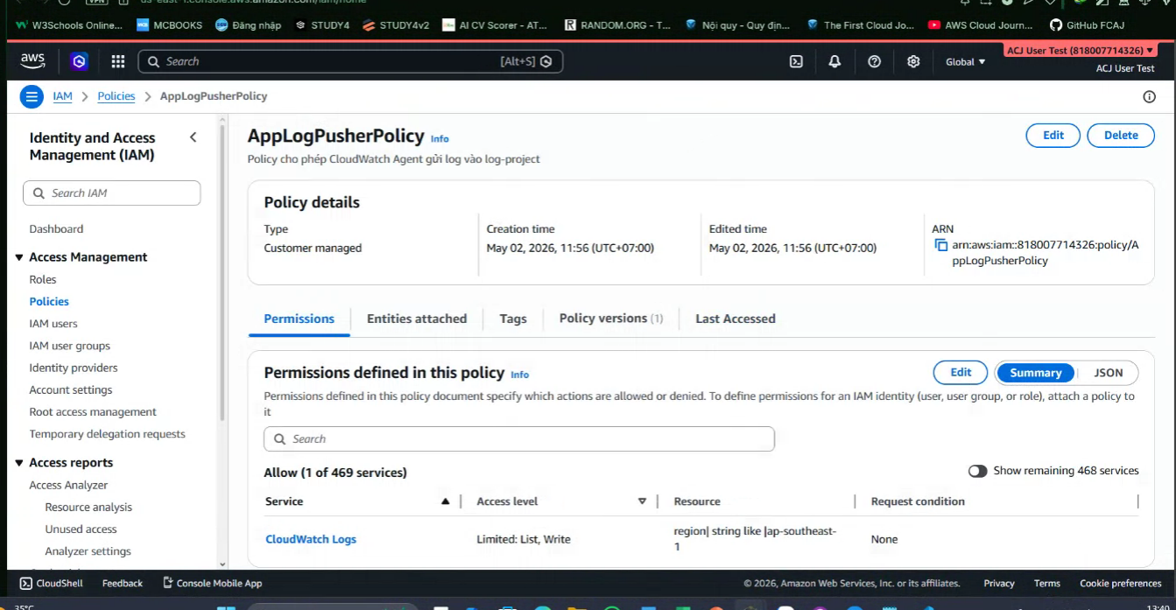
Task: Open IAM users in the sidebar
Action: coord(53,323)
